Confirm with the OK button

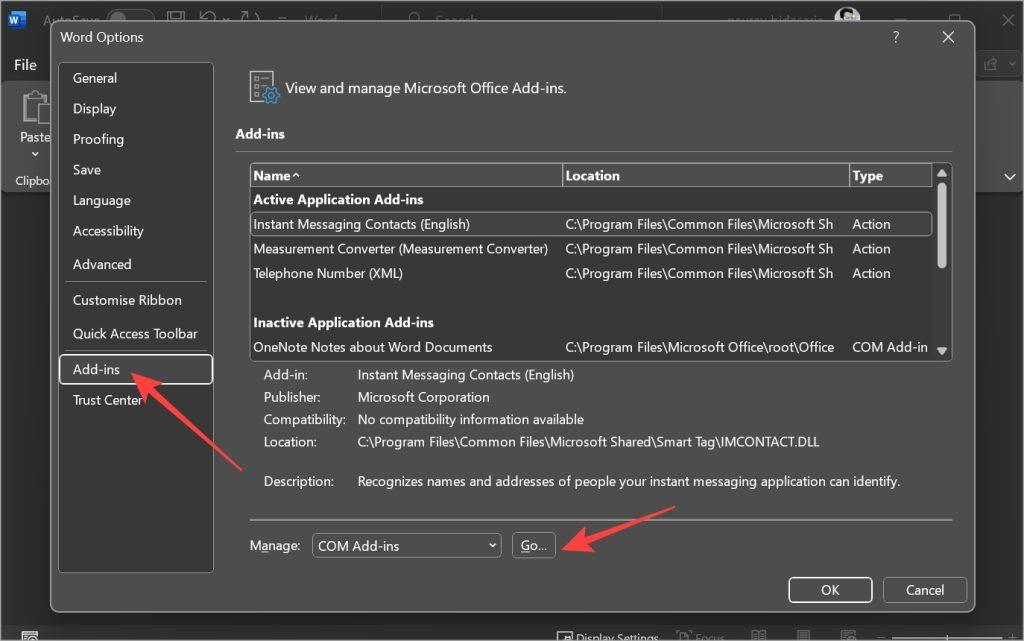830,590
